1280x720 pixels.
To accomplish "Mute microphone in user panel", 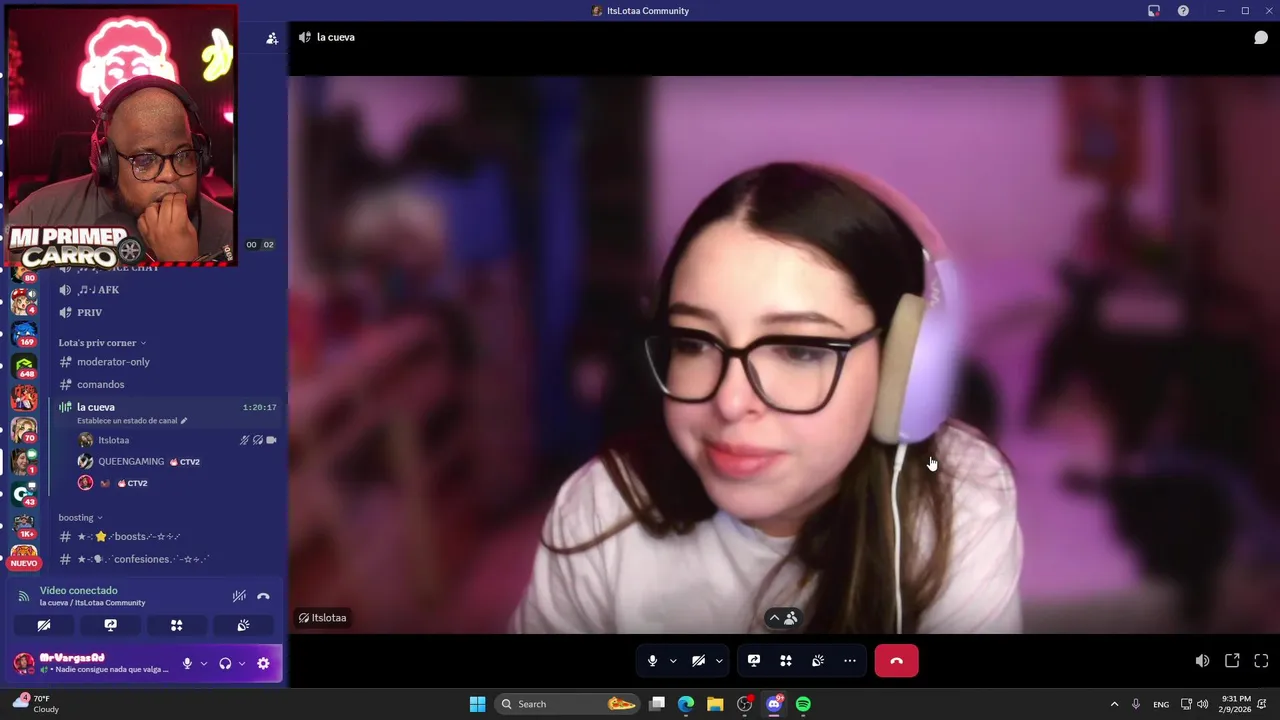I will 187,663.
